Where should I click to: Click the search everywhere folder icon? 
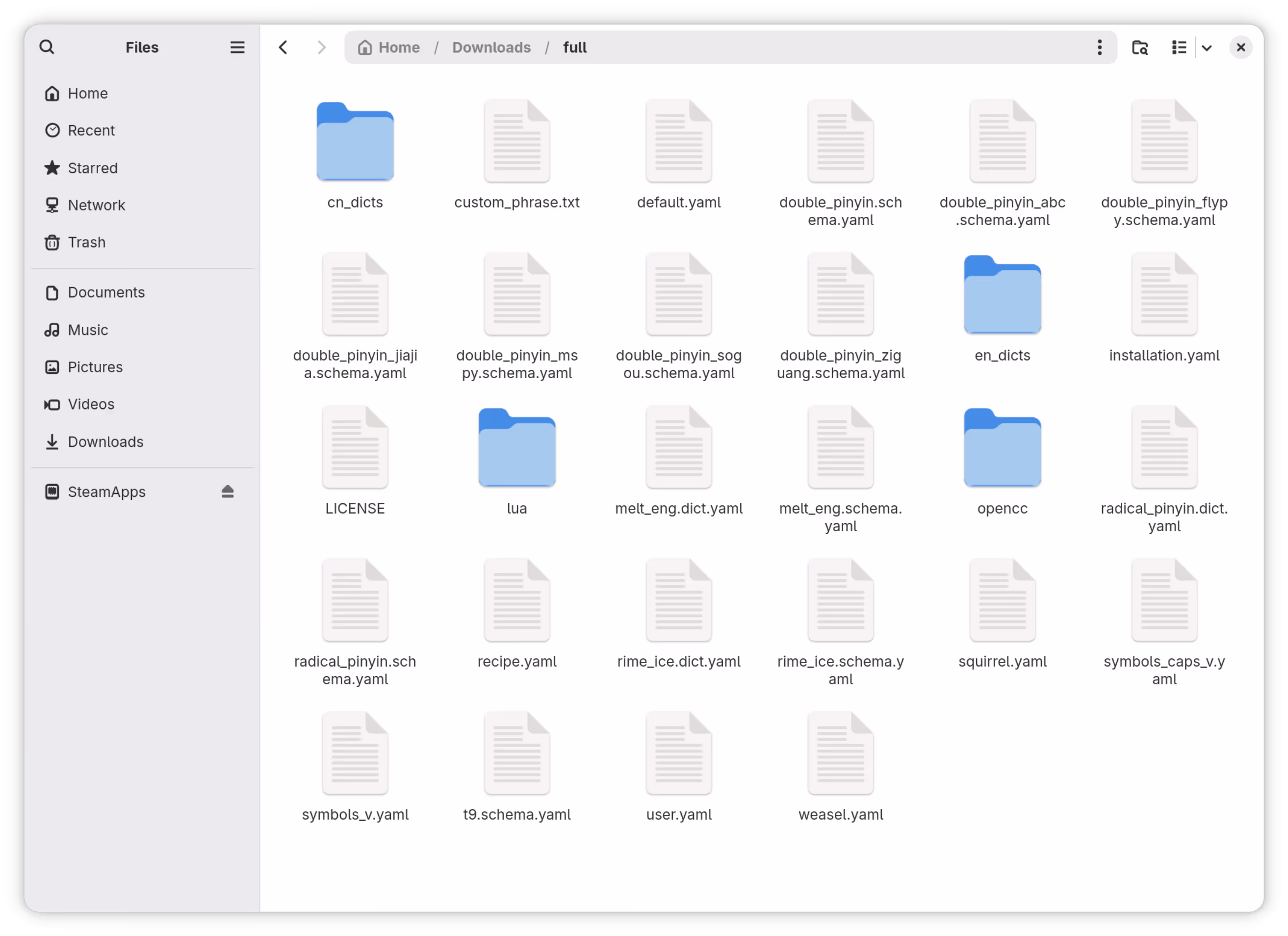click(x=1140, y=47)
